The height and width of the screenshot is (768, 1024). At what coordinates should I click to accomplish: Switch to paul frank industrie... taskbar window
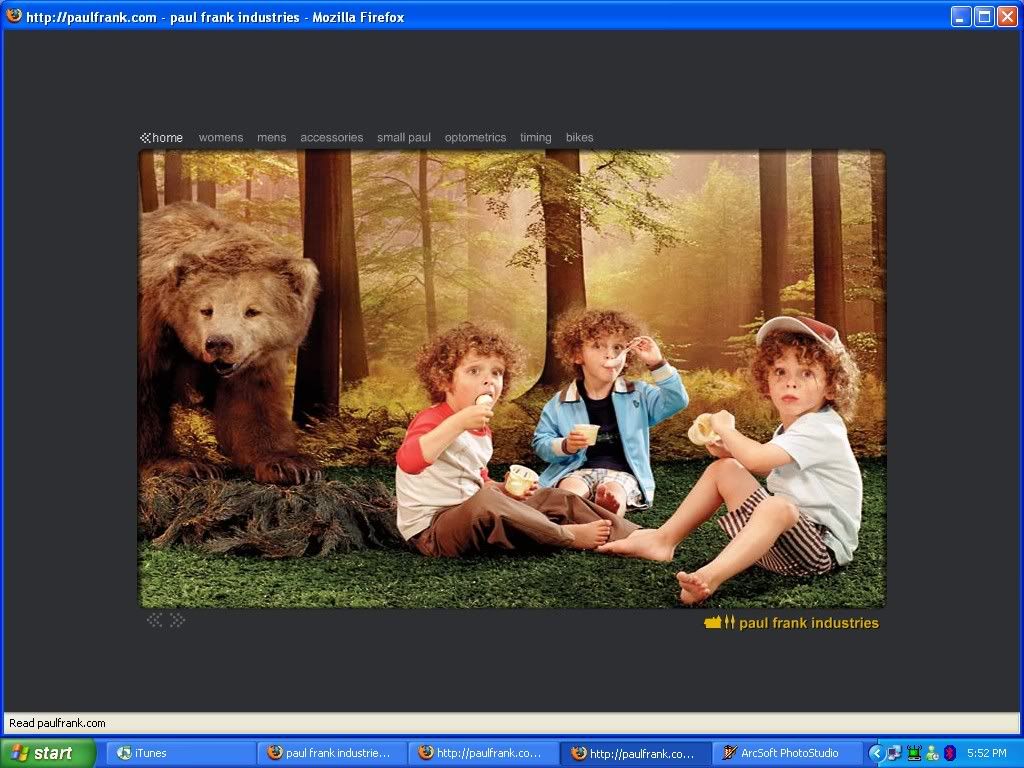pyautogui.click(x=331, y=753)
